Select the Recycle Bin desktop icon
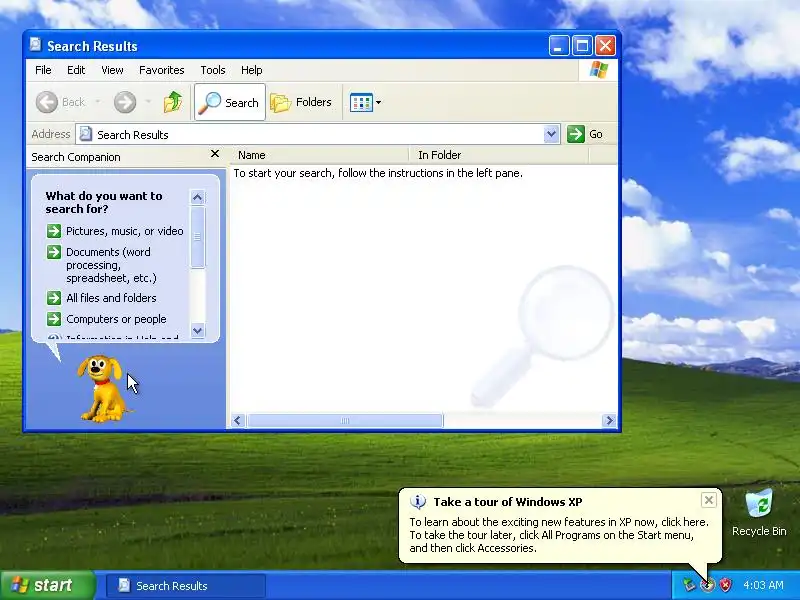The height and width of the screenshot is (600, 800). [x=759, y=513]
